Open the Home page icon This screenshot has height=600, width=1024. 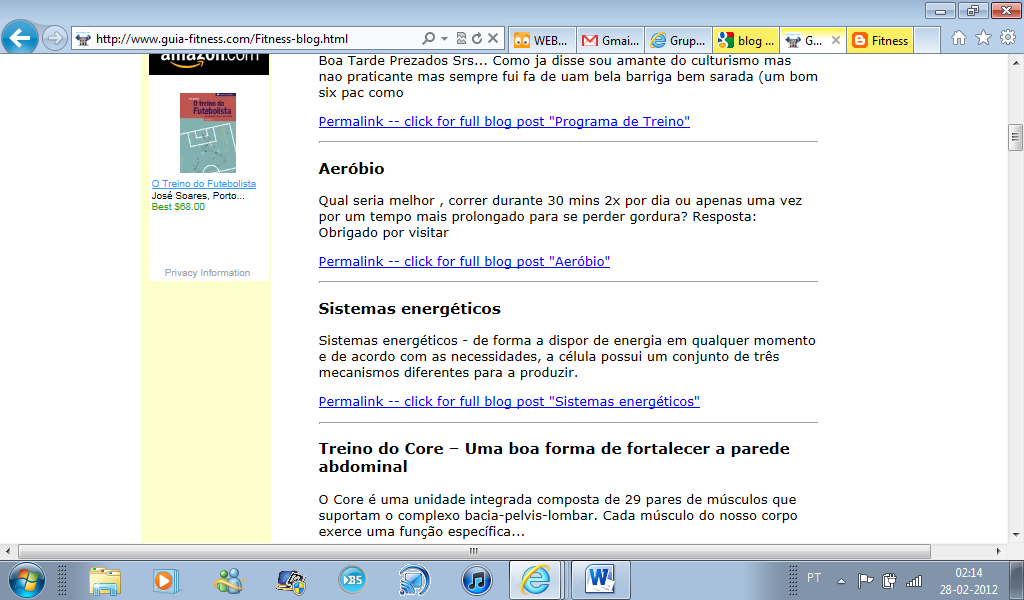pyautogui.click(x=959, y=39)
